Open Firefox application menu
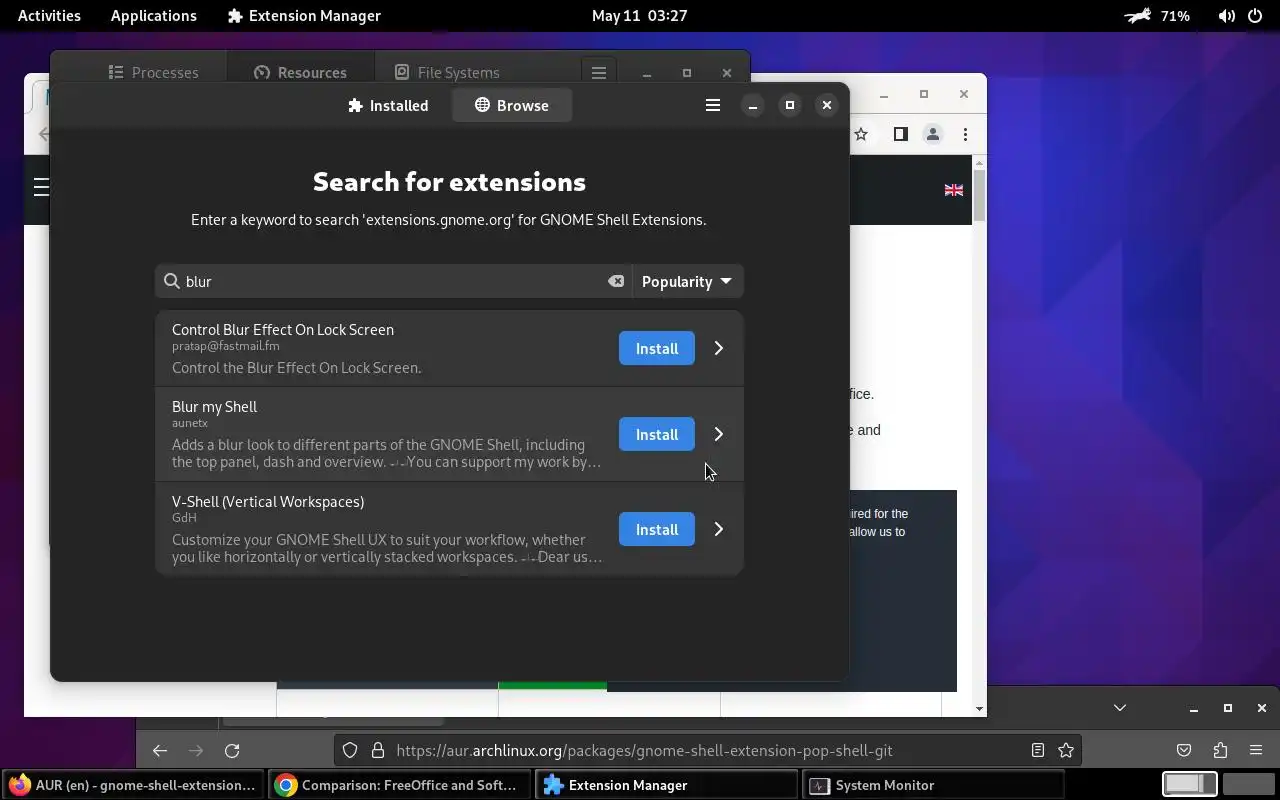Screen dimensions: 1280x800 click(1256, 750)
